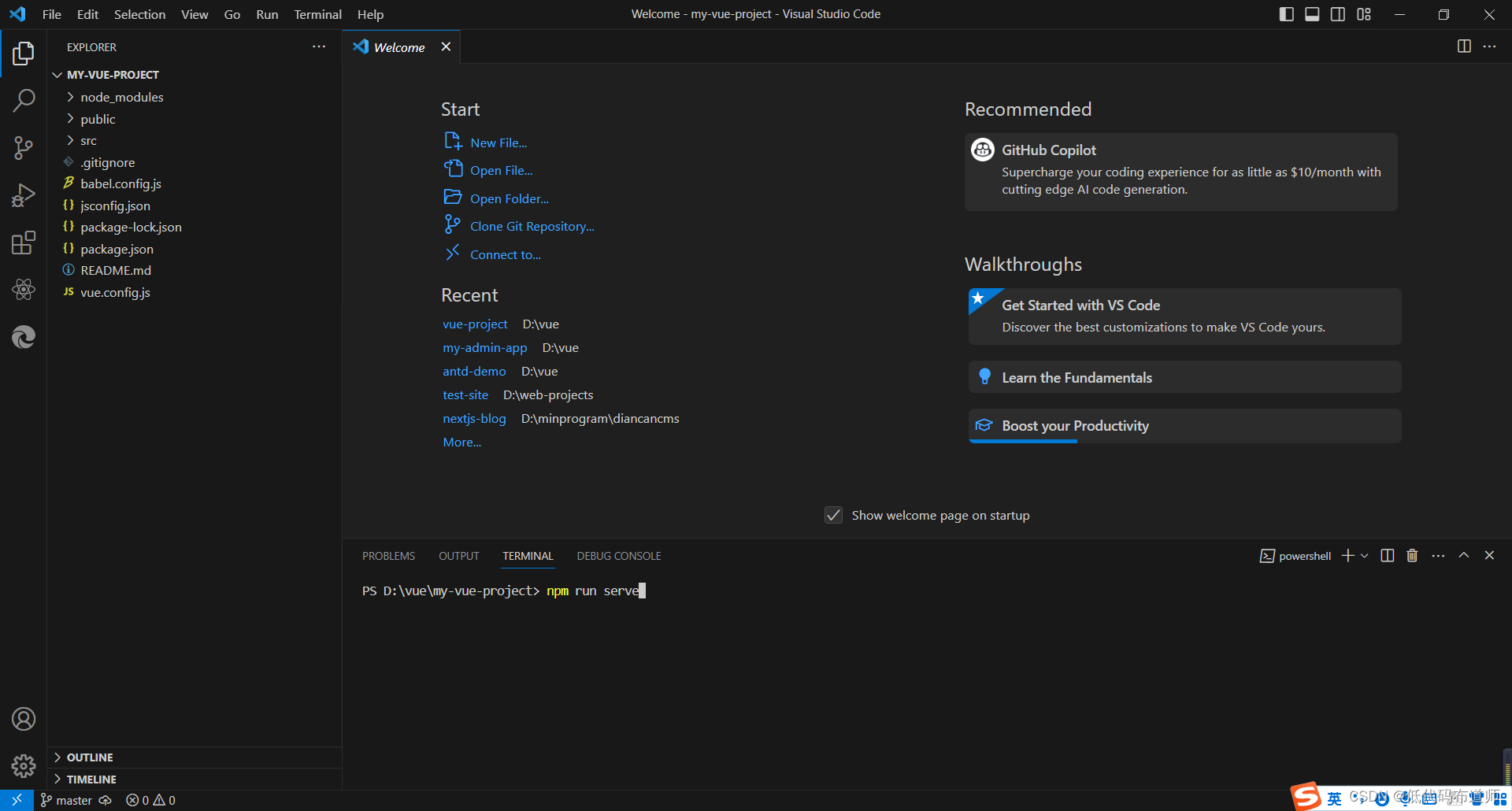Viewport: 1512px width, 811px height.
Task: Toggle the primary side bar layout icon
Action: coord(1287,14)
